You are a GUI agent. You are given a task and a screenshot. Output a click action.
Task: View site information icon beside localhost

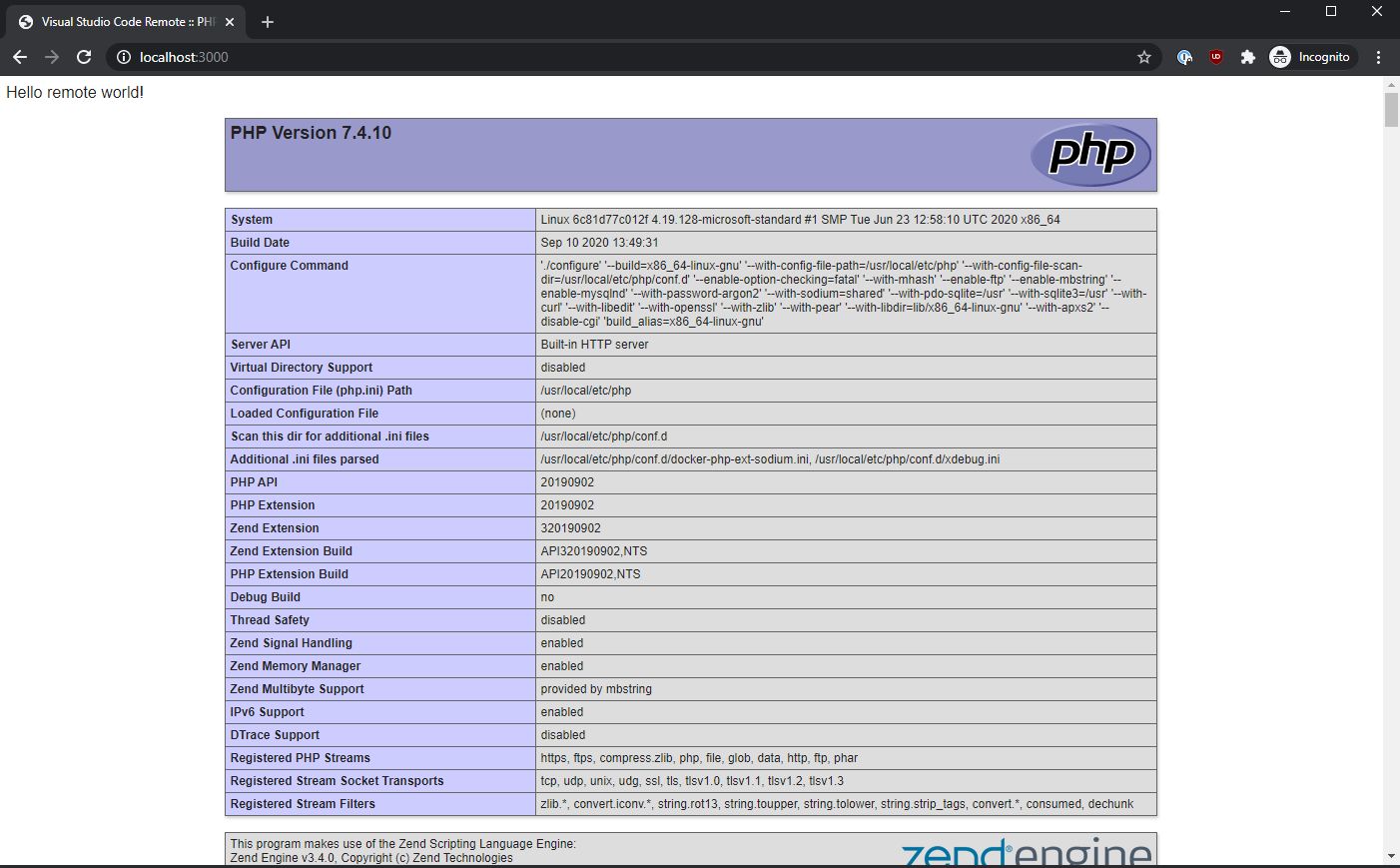coord(124,57)
